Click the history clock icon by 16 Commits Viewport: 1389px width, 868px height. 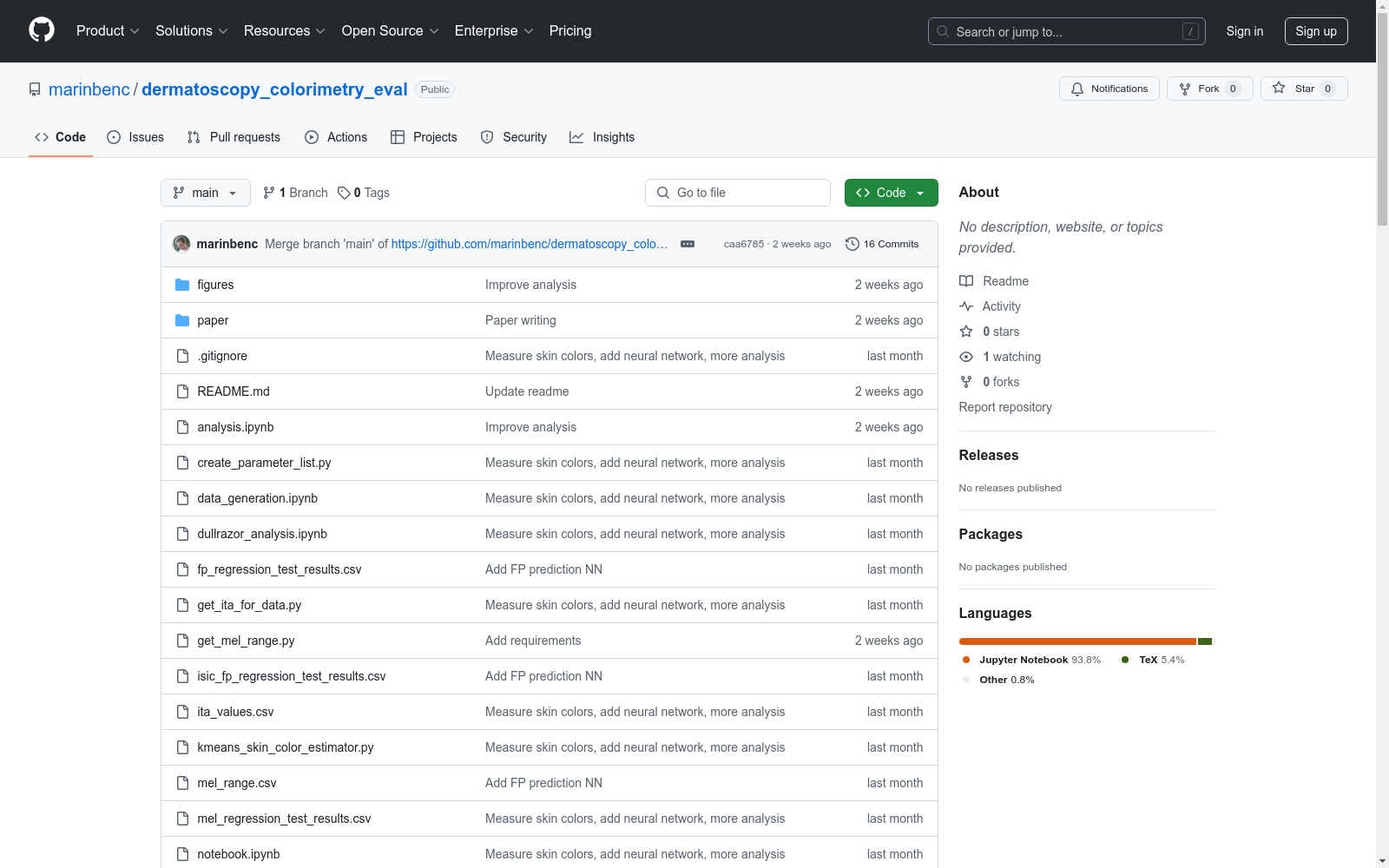click(852, 244)
